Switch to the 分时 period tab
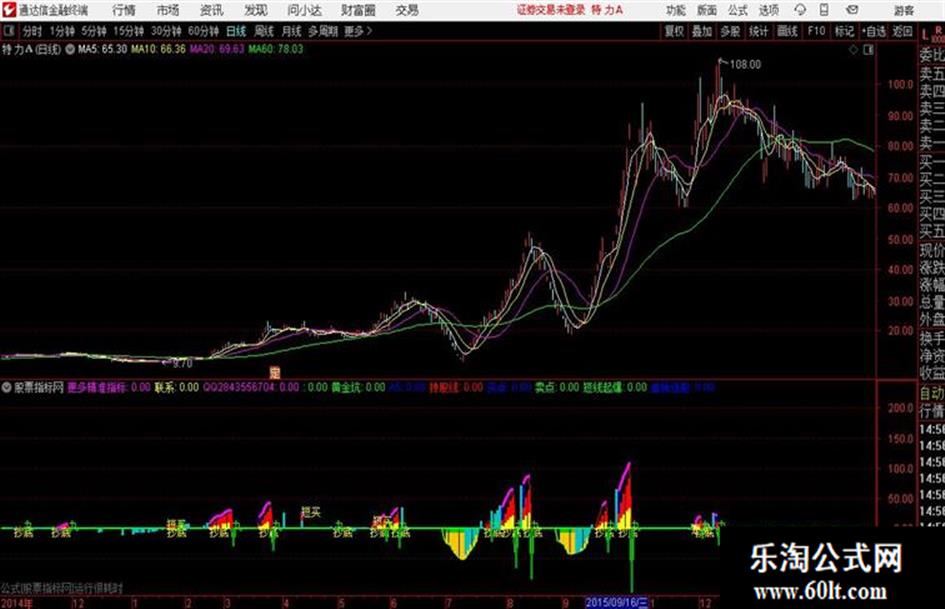 pyautogui.click(x=32, y=31)
